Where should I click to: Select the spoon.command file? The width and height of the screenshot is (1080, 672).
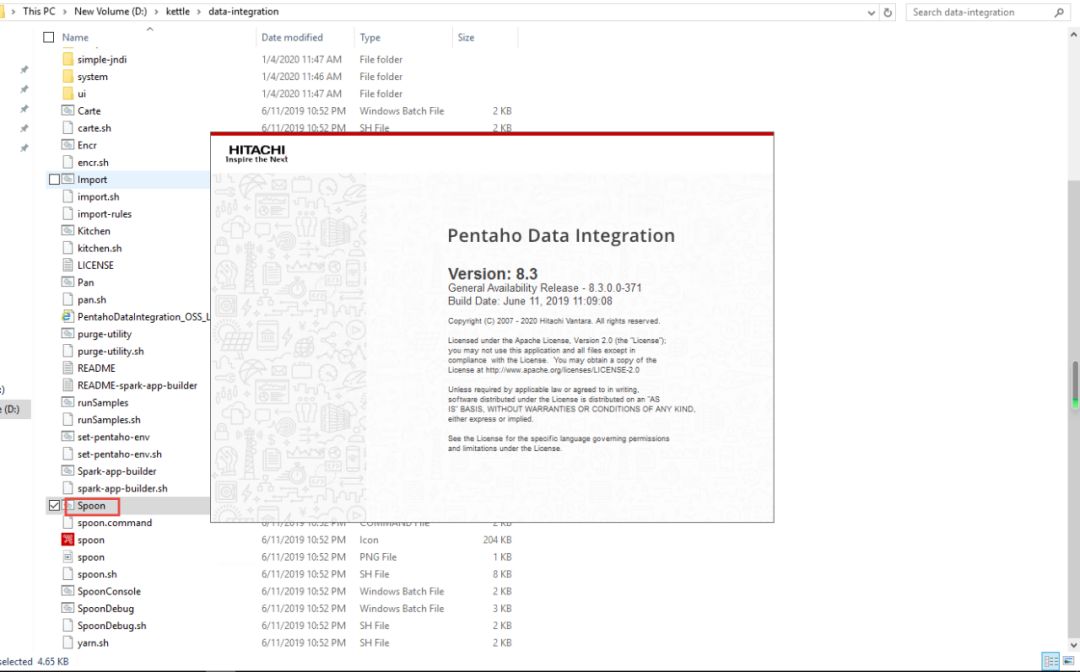tap(114, 523)
